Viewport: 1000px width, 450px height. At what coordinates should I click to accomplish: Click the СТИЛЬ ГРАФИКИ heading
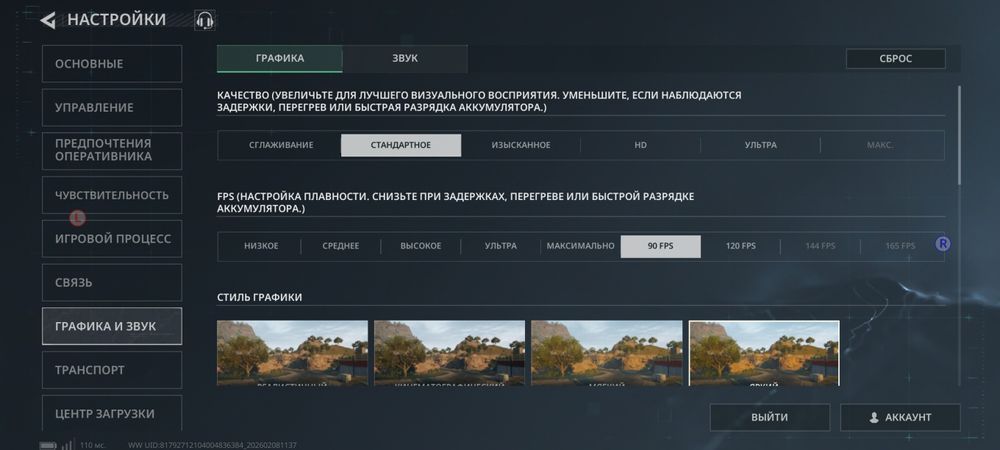pos(260,298)
